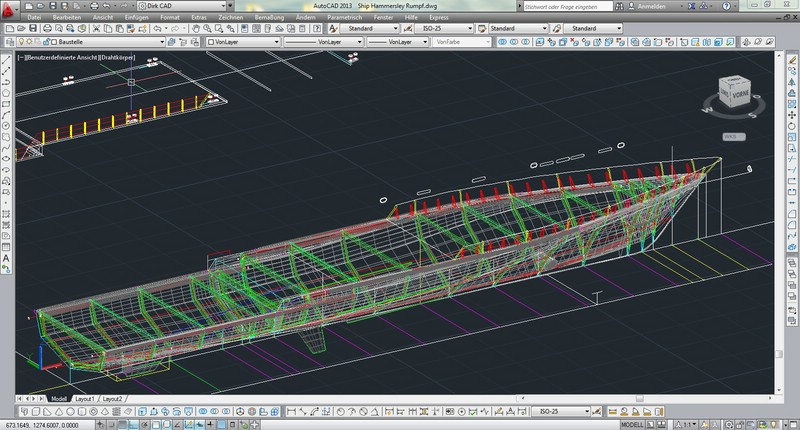Select the Erase tool in right modify toolbar

pyautogui.click(x=792, y=60)
